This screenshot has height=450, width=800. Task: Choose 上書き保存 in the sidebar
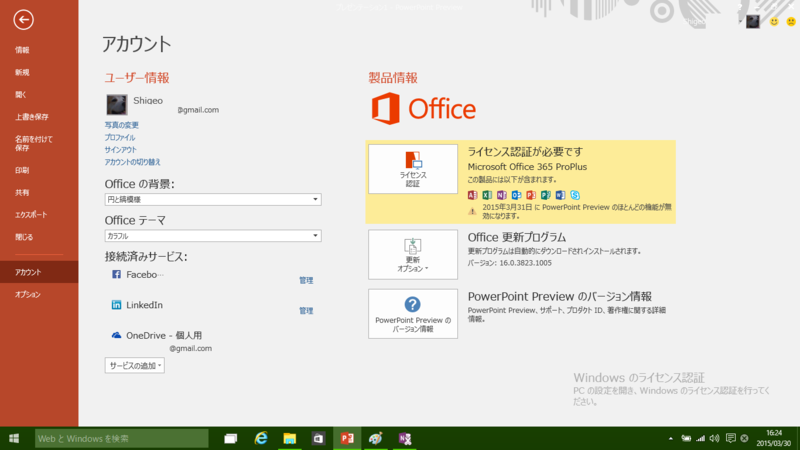(32, 117)
